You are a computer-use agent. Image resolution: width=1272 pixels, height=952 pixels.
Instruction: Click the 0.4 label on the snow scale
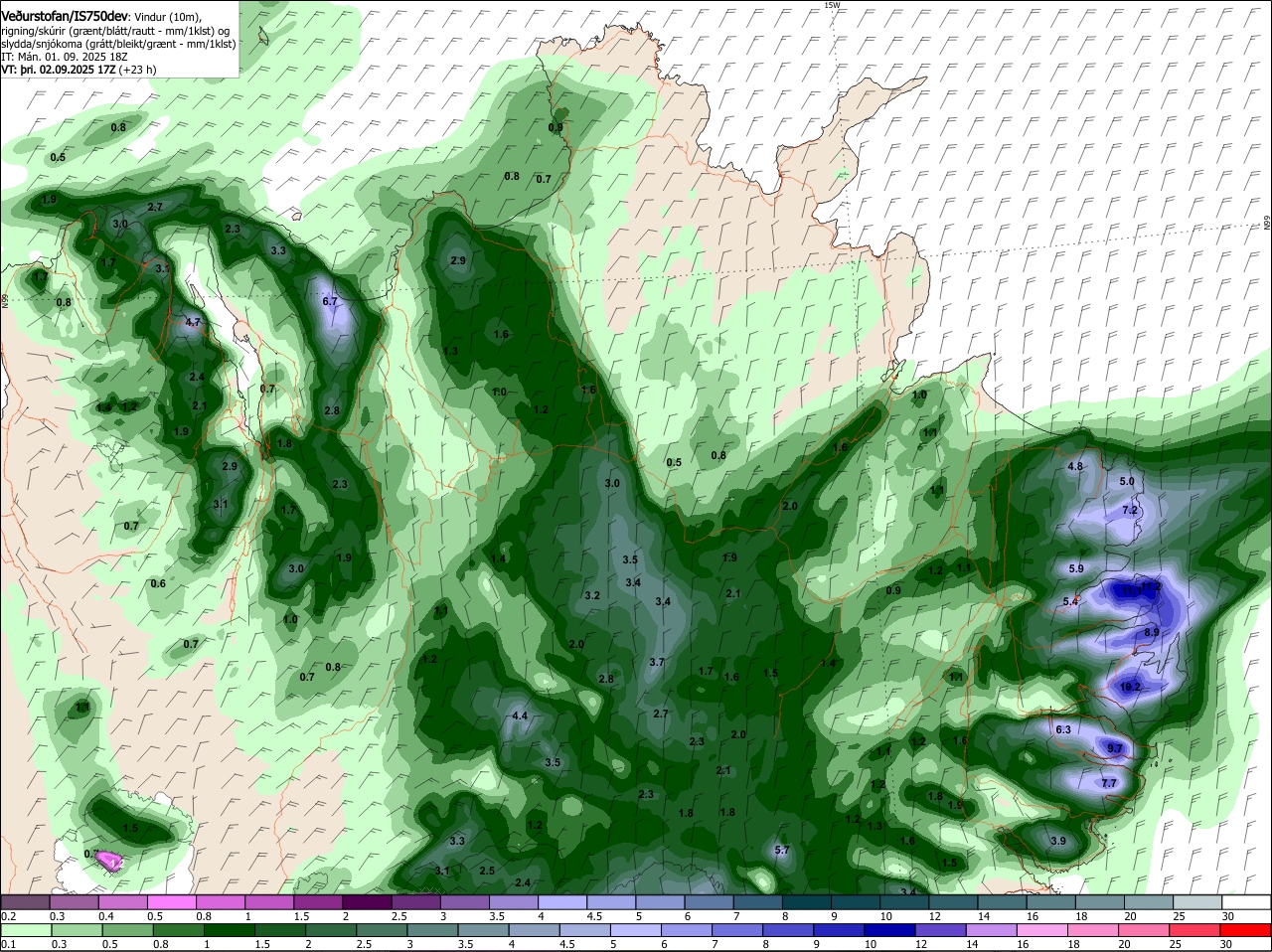[x=106, y=915]
